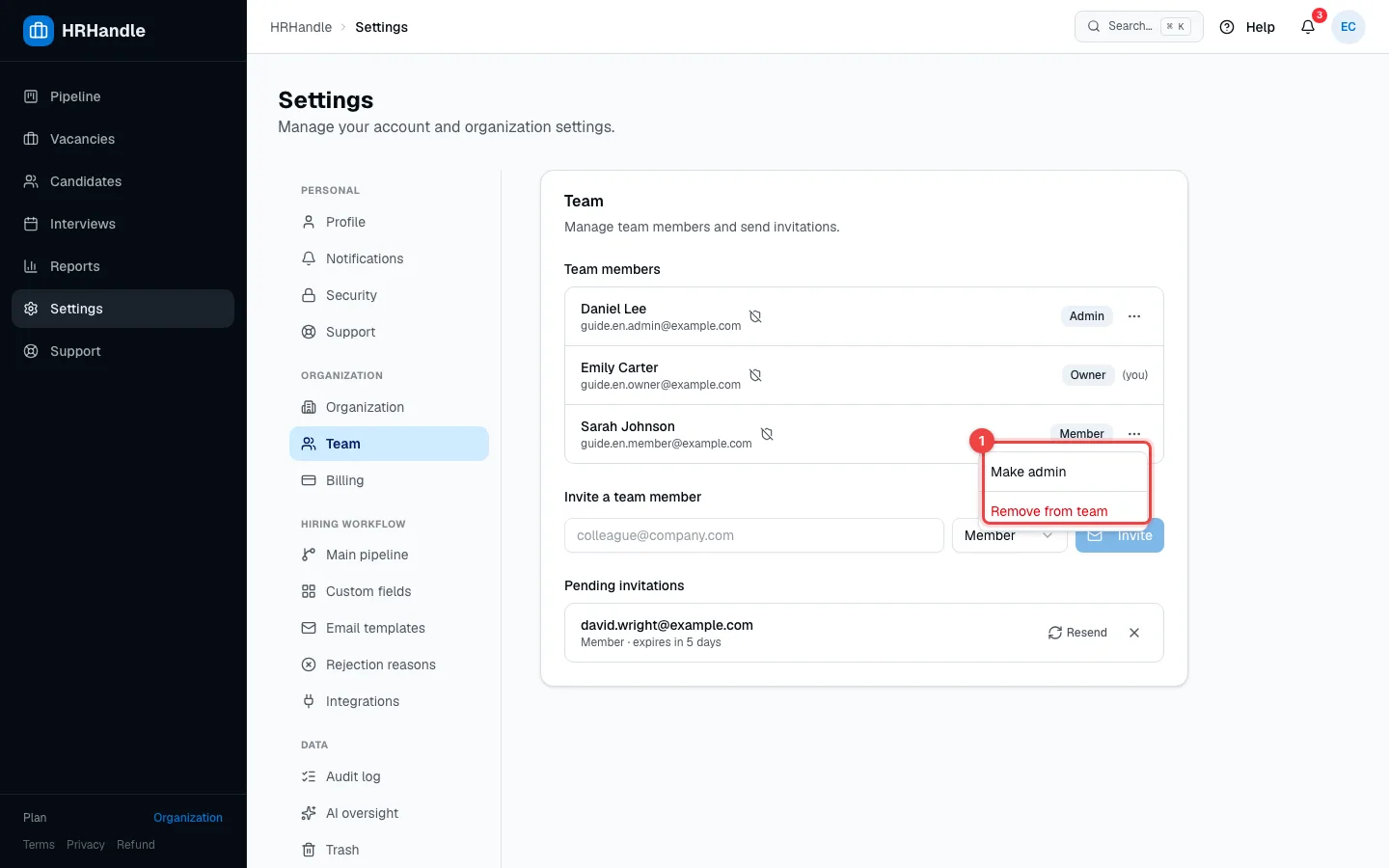This screenshot has height=868, width=1389.
Task: Open Email templates settings
Action: pos(389,628)
